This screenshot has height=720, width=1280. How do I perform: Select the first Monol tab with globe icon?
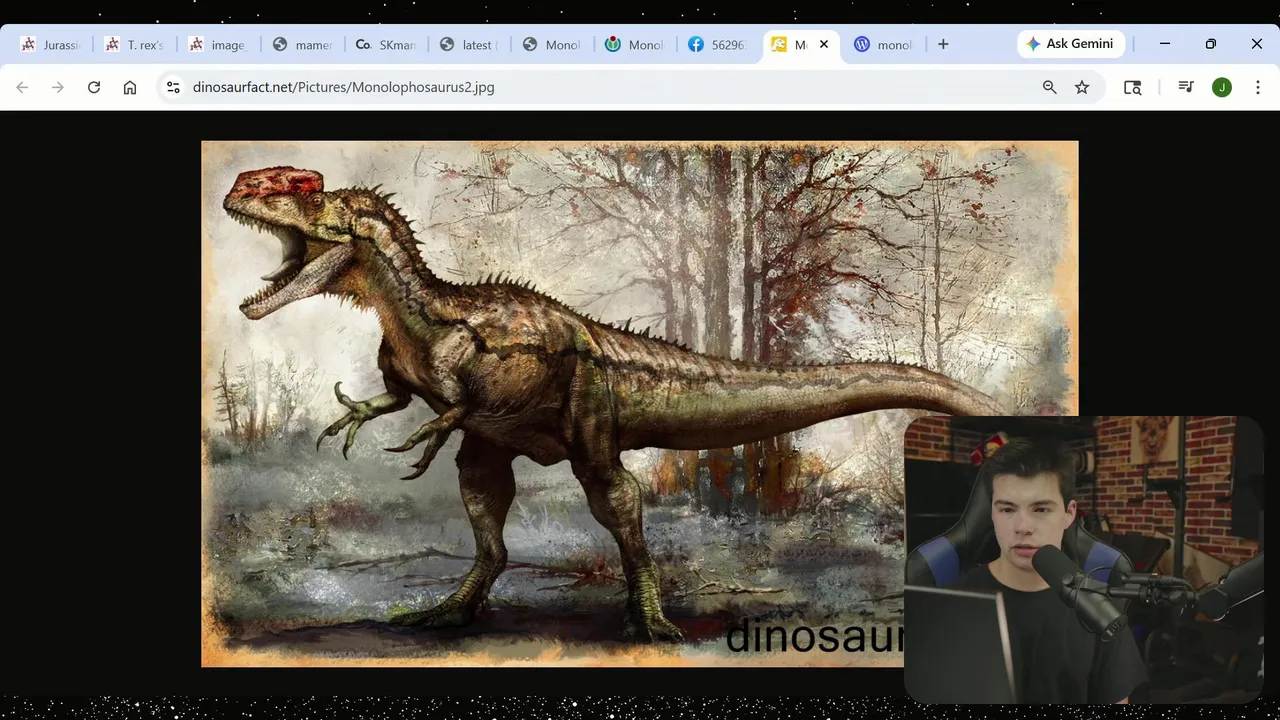point(551,45)
